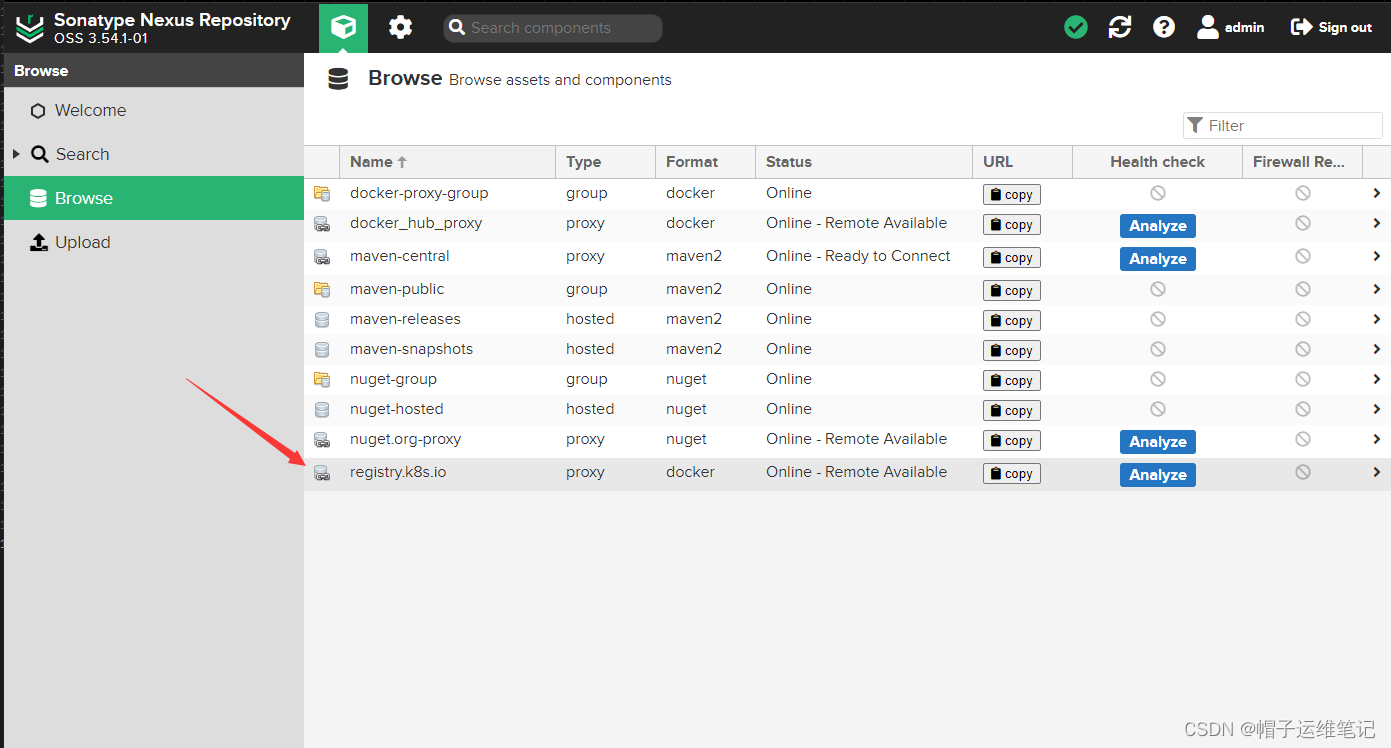Click nuget-hosted hosted database icon

click(321, 410)
